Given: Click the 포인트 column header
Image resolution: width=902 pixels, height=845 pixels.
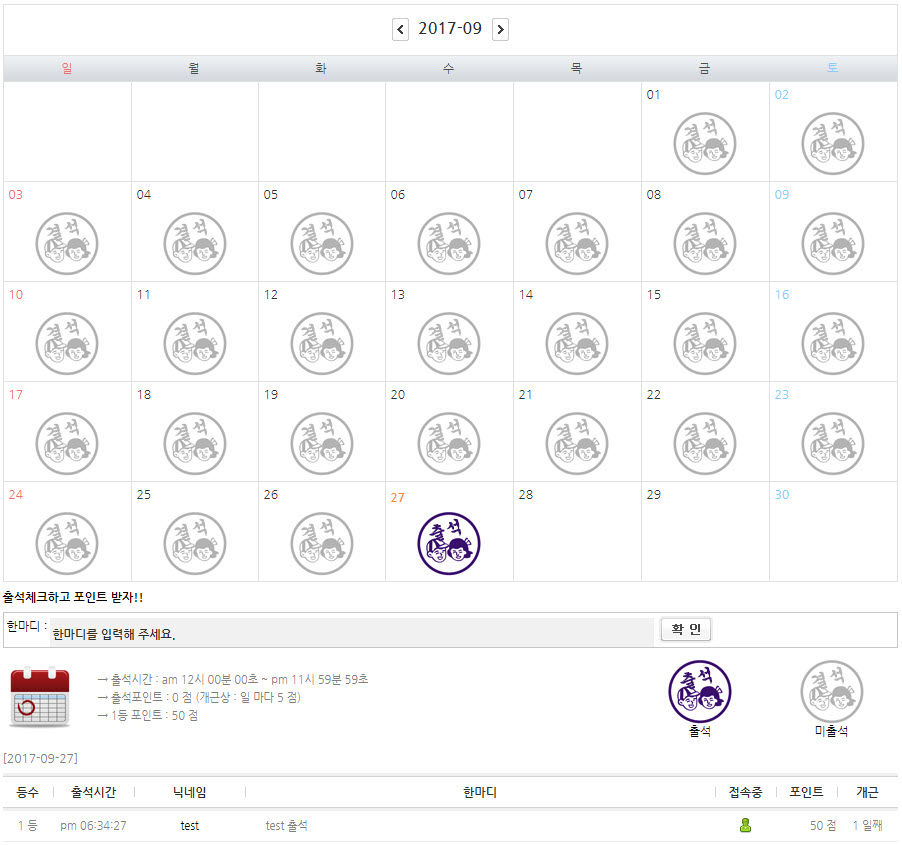Looking at the screenshot, I should coord(806,792).
